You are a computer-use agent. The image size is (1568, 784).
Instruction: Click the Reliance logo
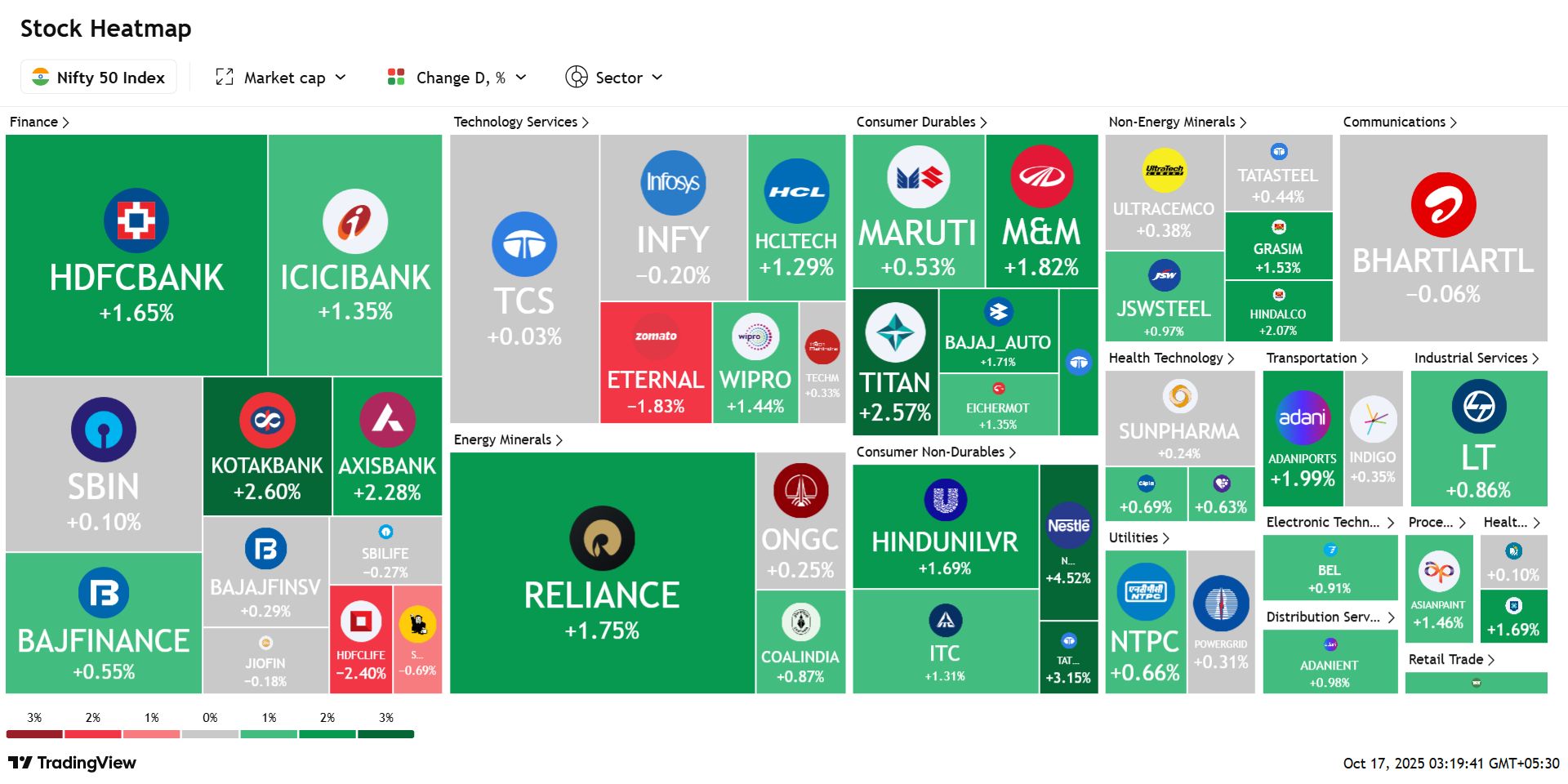[x=602, y=538]
